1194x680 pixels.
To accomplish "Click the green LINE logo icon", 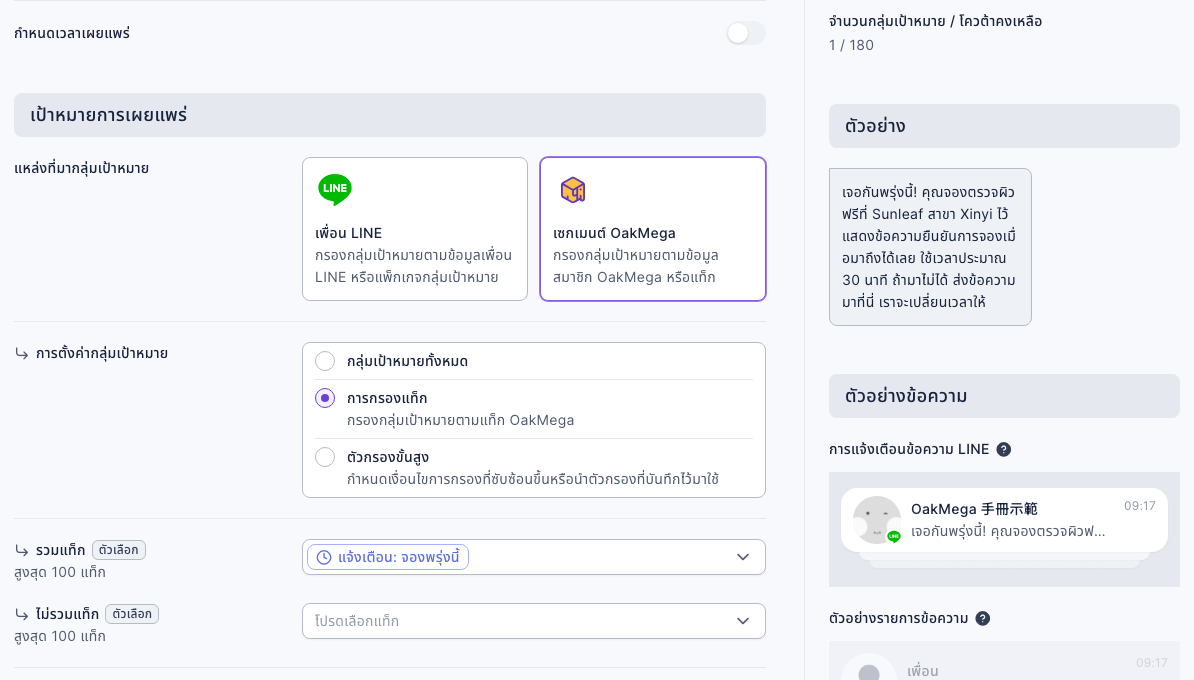I will pos(335,189).
